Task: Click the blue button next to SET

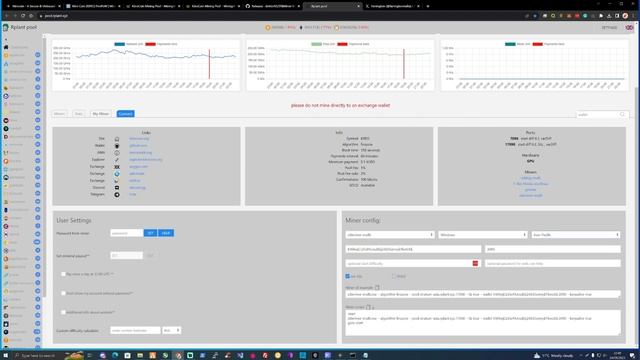Action: (166, 233)
